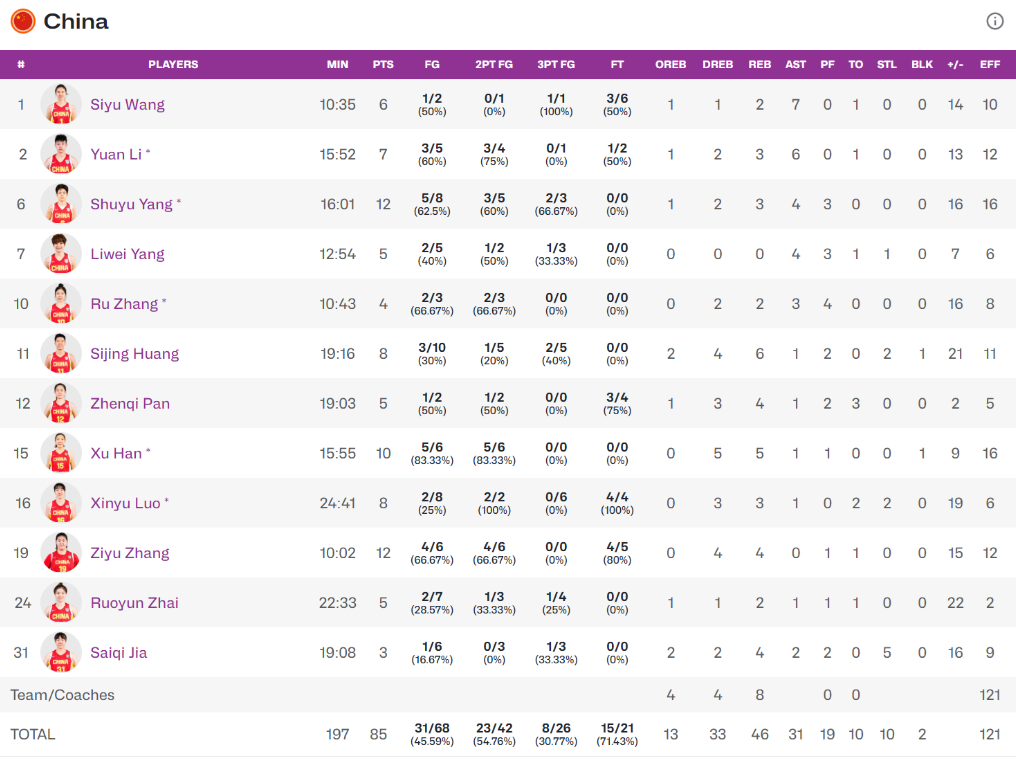This screenshot has width=1016, height=764.
Task: Select Sijing Huang's name link
Action: point(135,354)
